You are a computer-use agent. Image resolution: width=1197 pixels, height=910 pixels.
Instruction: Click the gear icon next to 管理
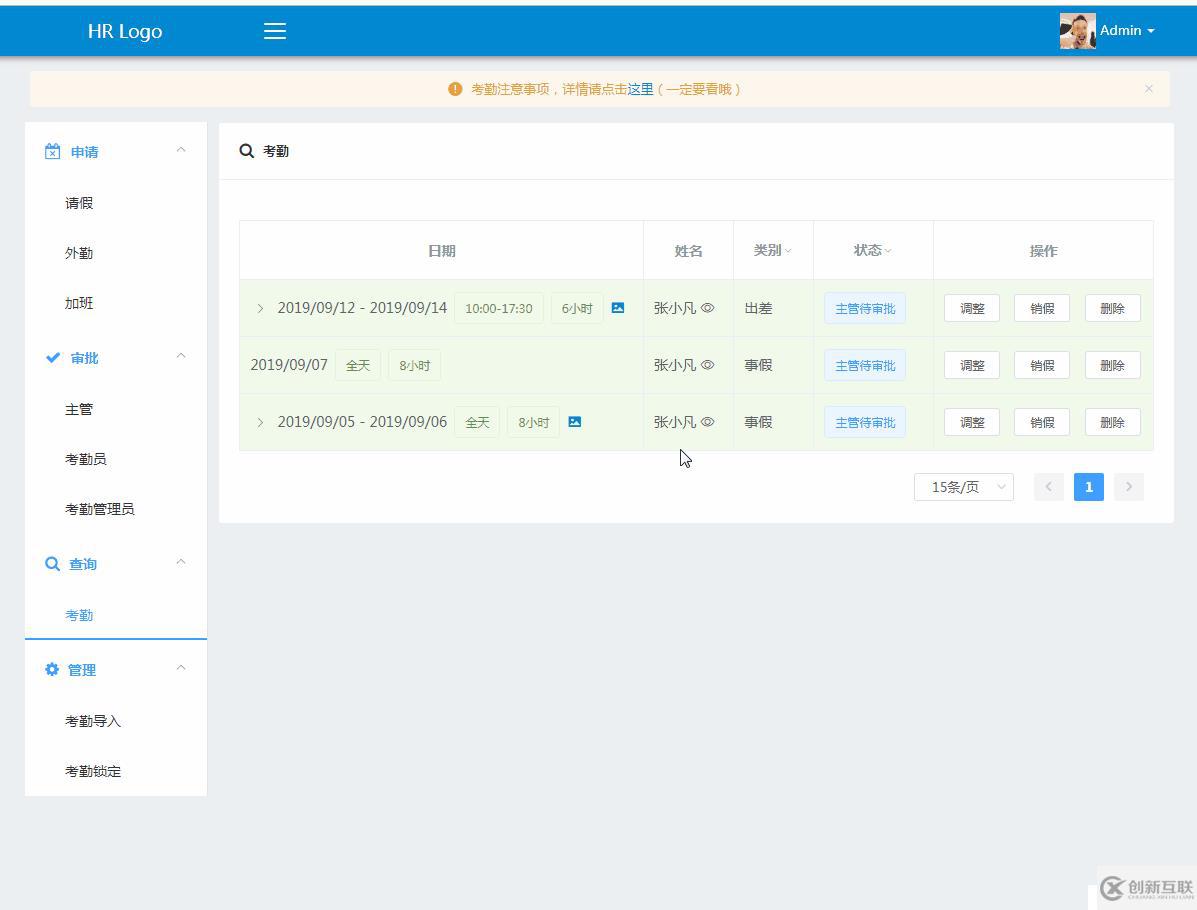click(52, 670)
